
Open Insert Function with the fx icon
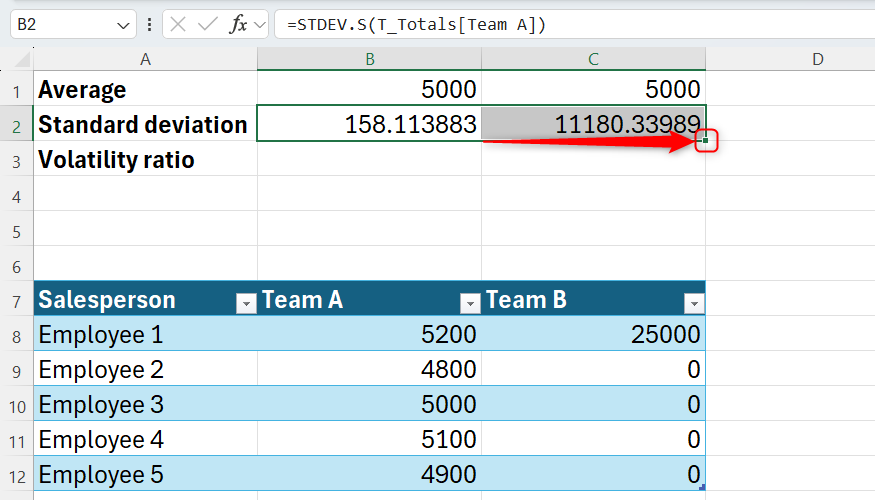[x=238, y=25]
